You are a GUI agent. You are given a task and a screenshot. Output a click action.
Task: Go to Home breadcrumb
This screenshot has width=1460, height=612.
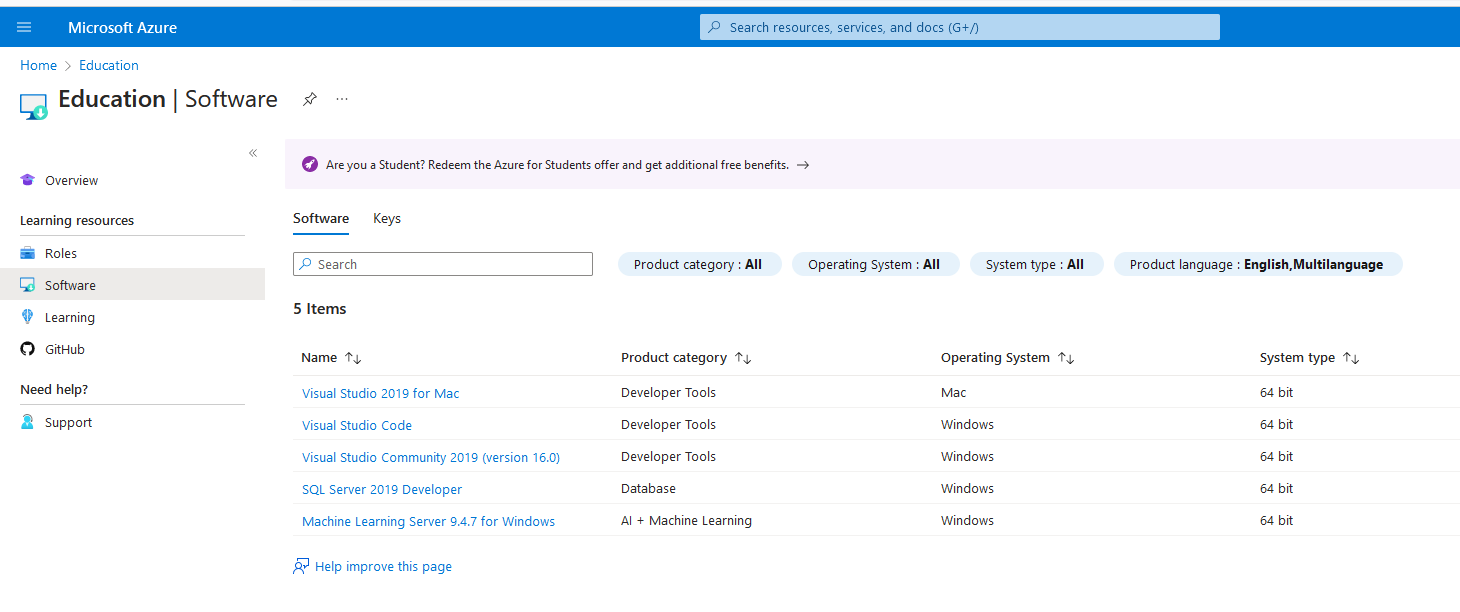38,65
